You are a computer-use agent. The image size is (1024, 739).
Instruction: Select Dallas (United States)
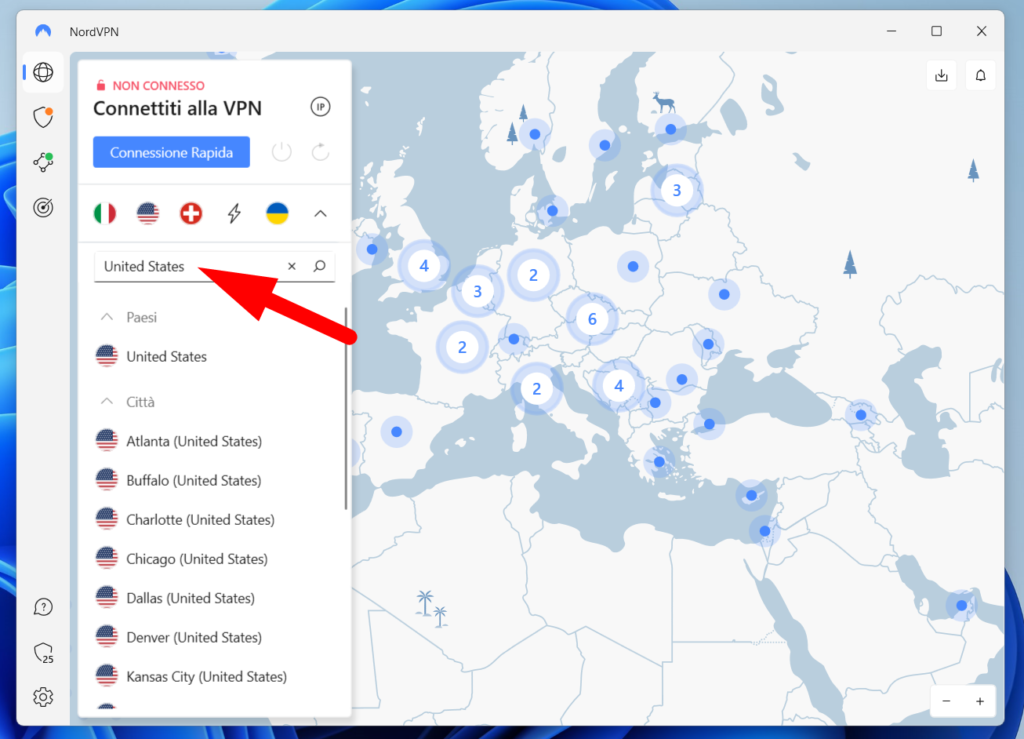(216, 598)
